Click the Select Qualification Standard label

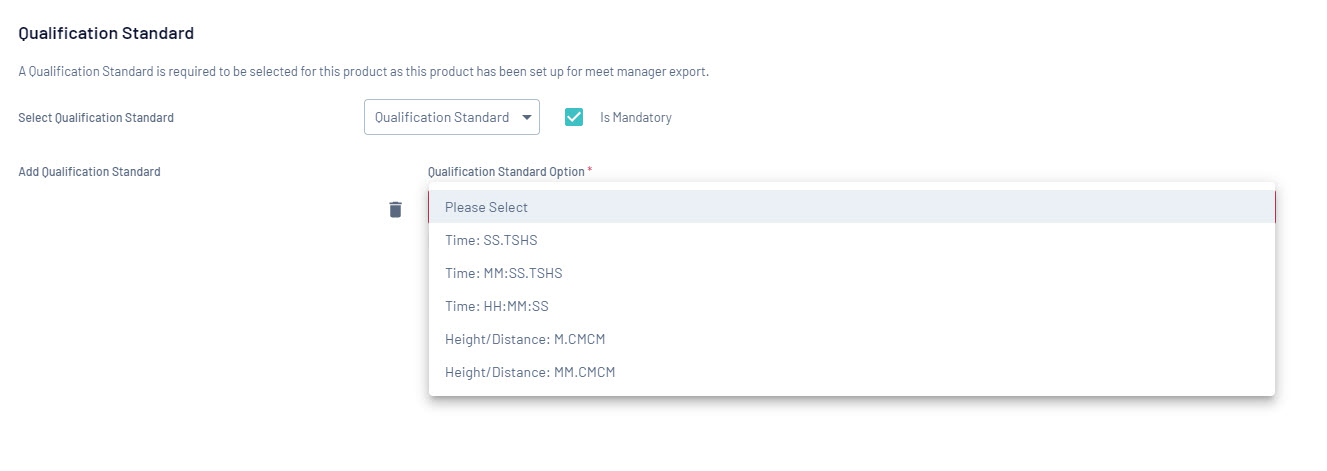pyautogui.click(x=96, y=118)
